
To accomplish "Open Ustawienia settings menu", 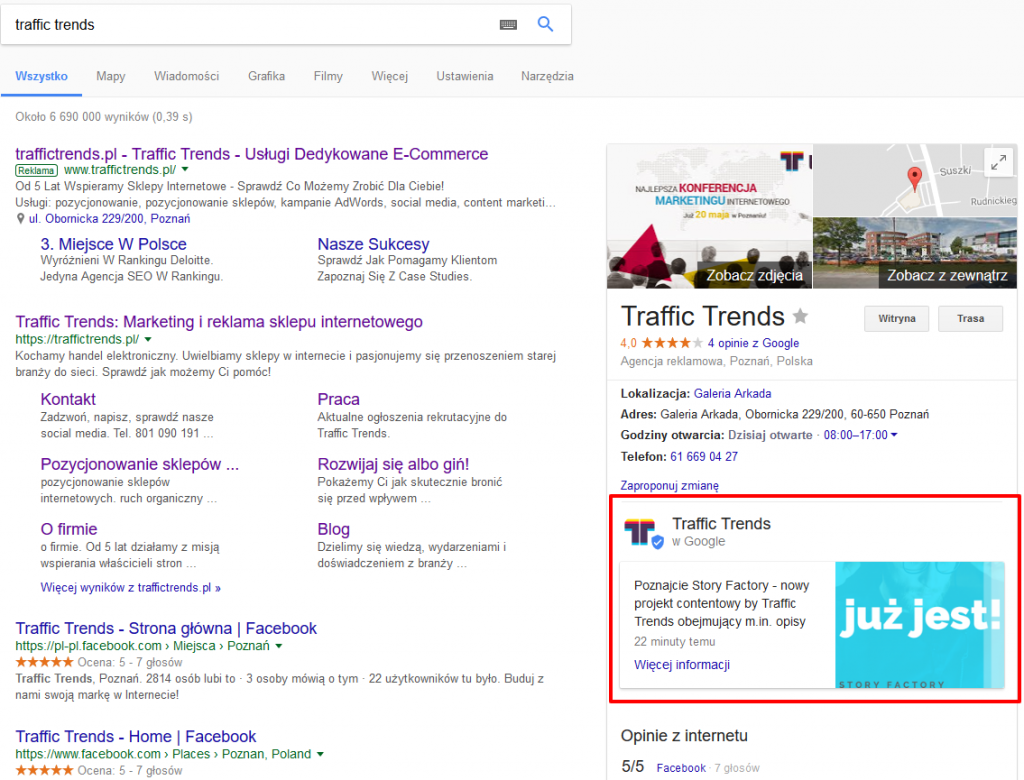I will (x=465, y=76).
